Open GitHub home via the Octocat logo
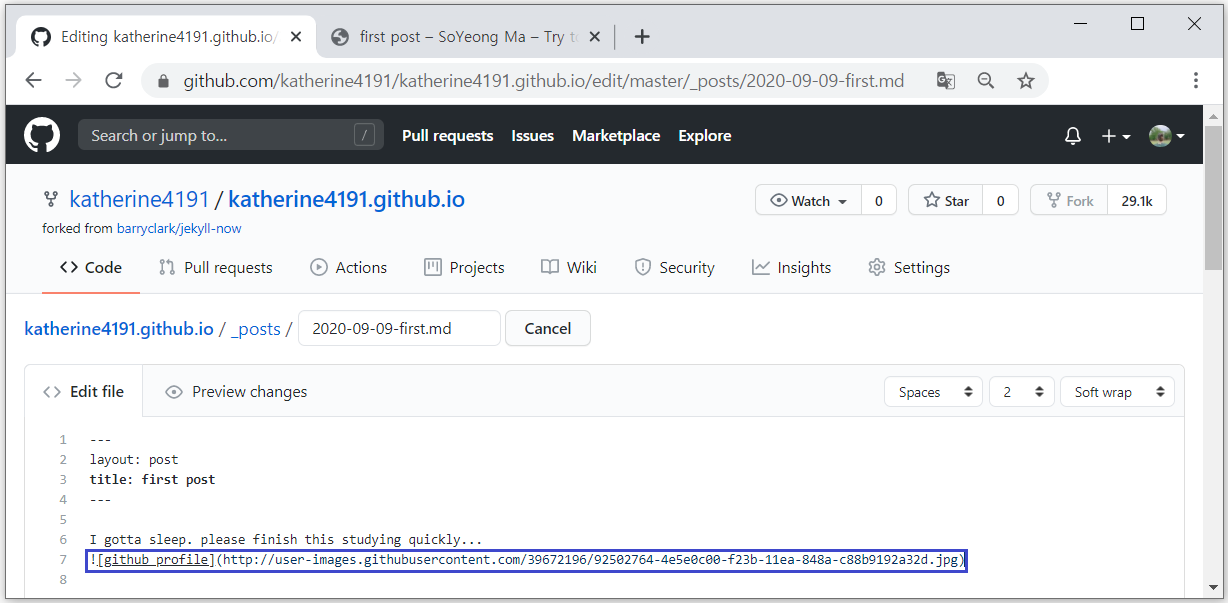The height and width of the screenshot is (603, 1228). (42, 135)
